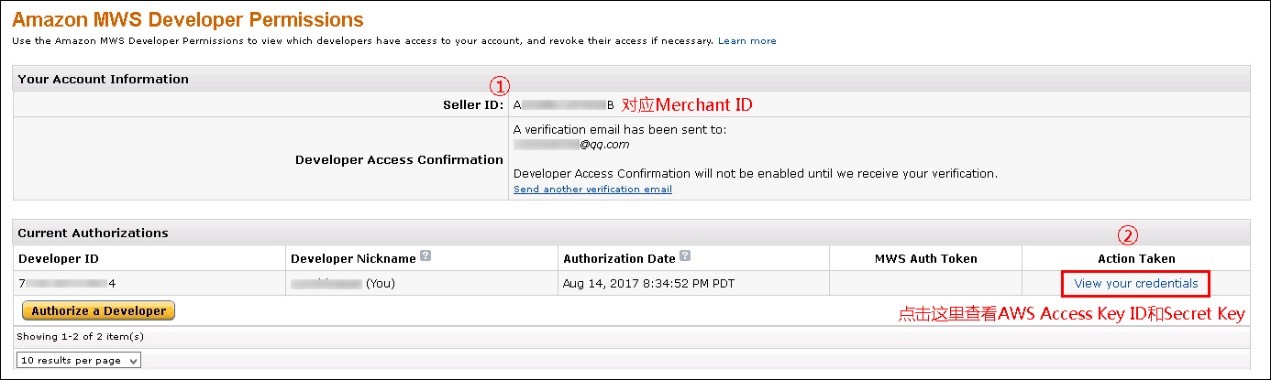
Task: Select the Developer Nickname column header
Action: pos(354,259)
